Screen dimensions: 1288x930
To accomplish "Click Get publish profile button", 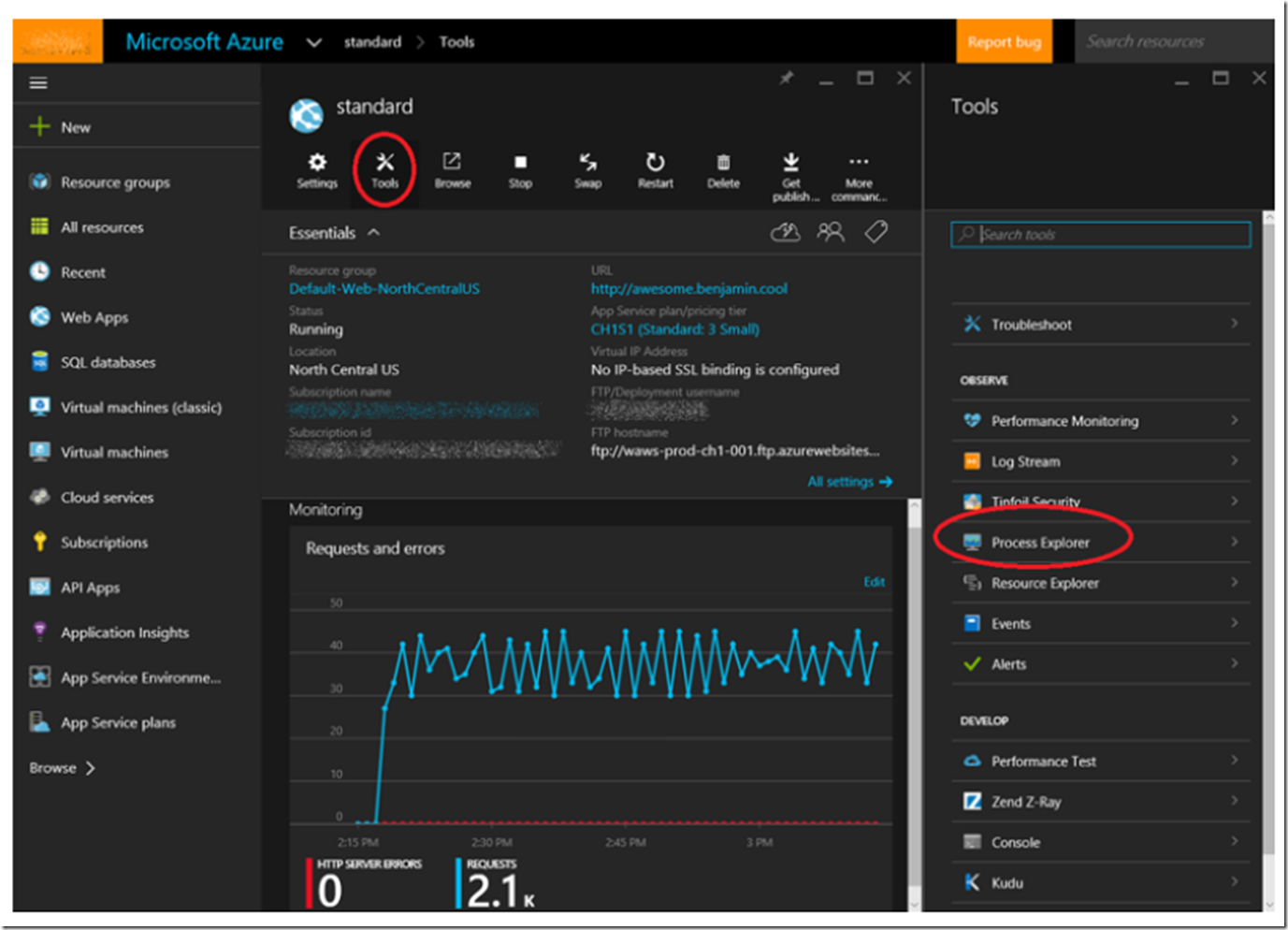I will coord(793,177).
